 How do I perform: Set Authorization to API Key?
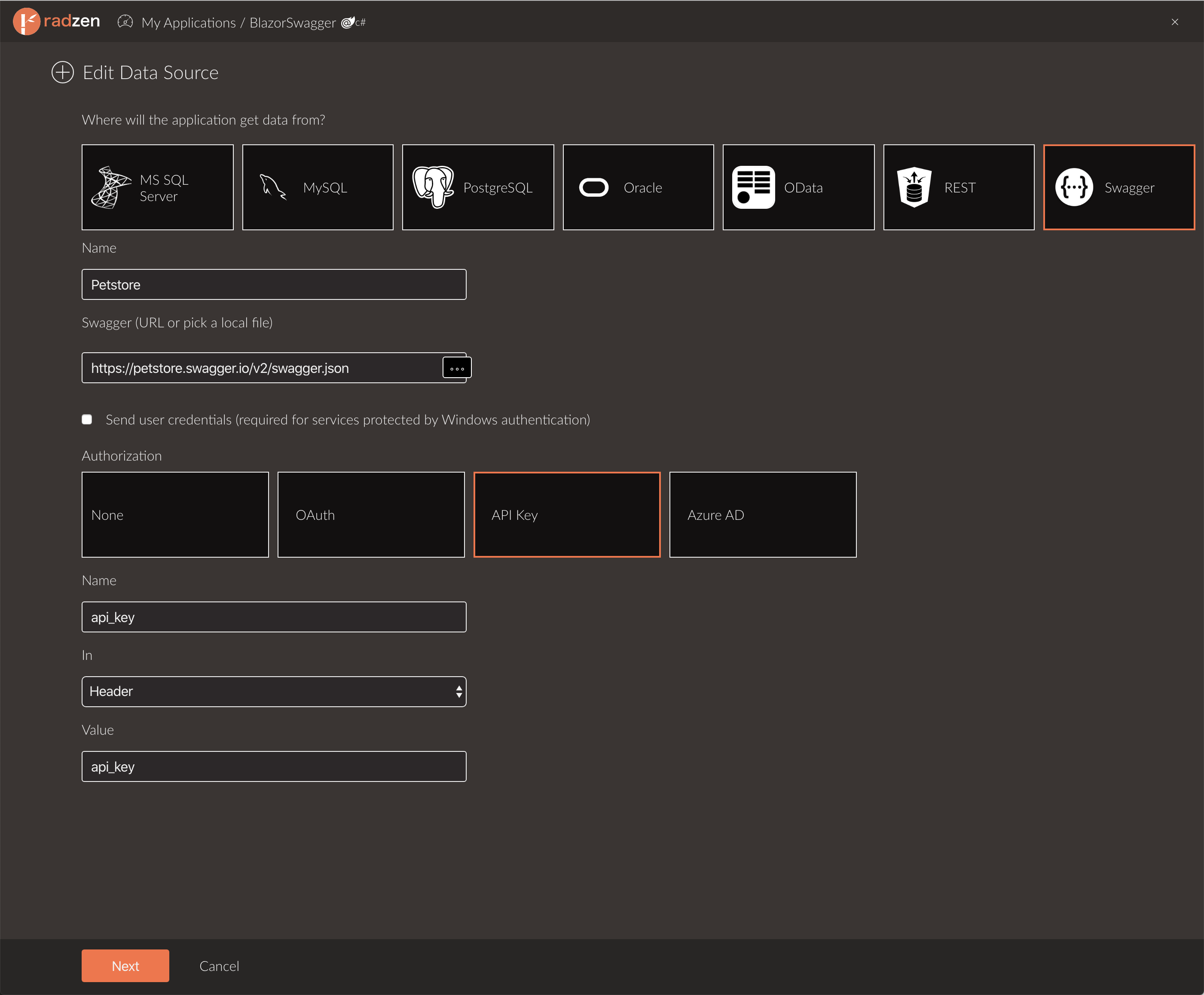click(x=567, y=515)
